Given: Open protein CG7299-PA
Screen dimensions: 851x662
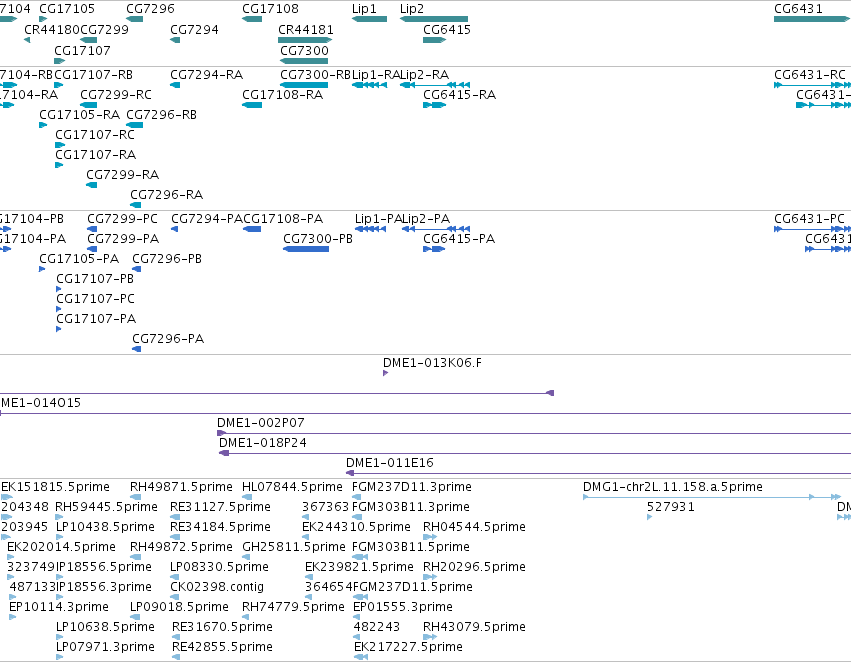Looking at the screenshot, I should click(x=123, y=239).
